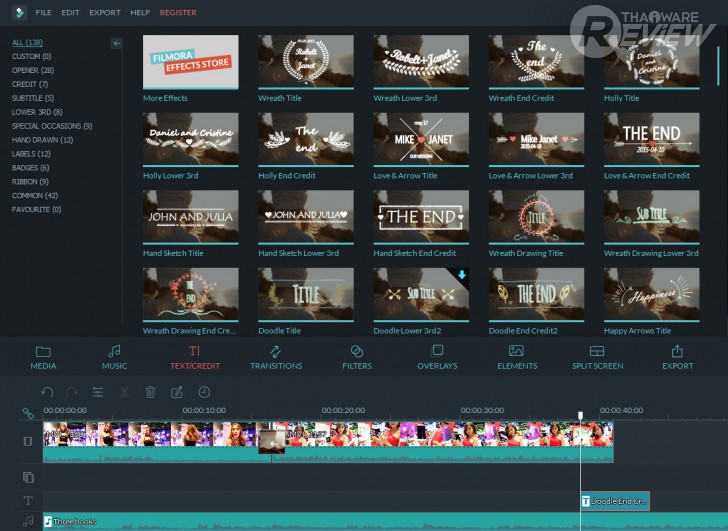The width and height of the screenshot is (728, 531).
Task: Open the FILE menu
Action: [43, 13]
